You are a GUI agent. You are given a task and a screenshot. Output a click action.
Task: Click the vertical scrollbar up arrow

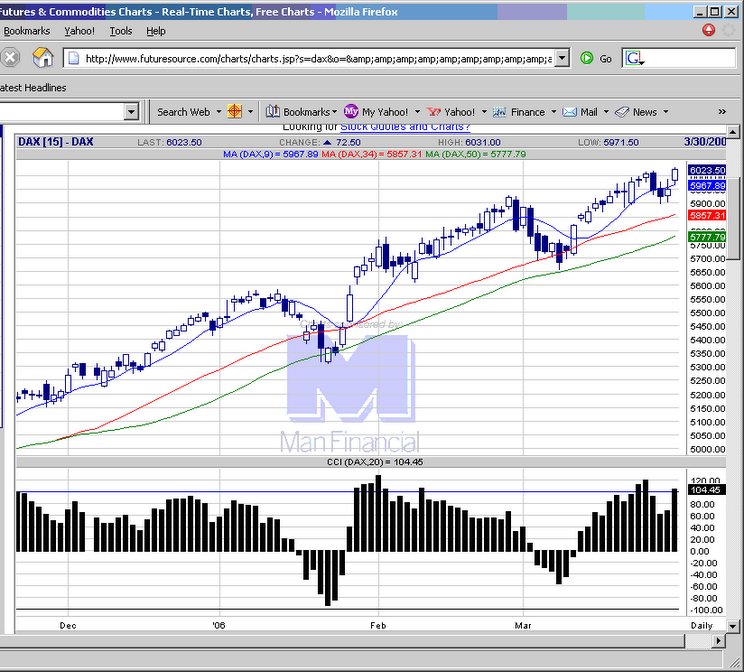tap(733, 132)
